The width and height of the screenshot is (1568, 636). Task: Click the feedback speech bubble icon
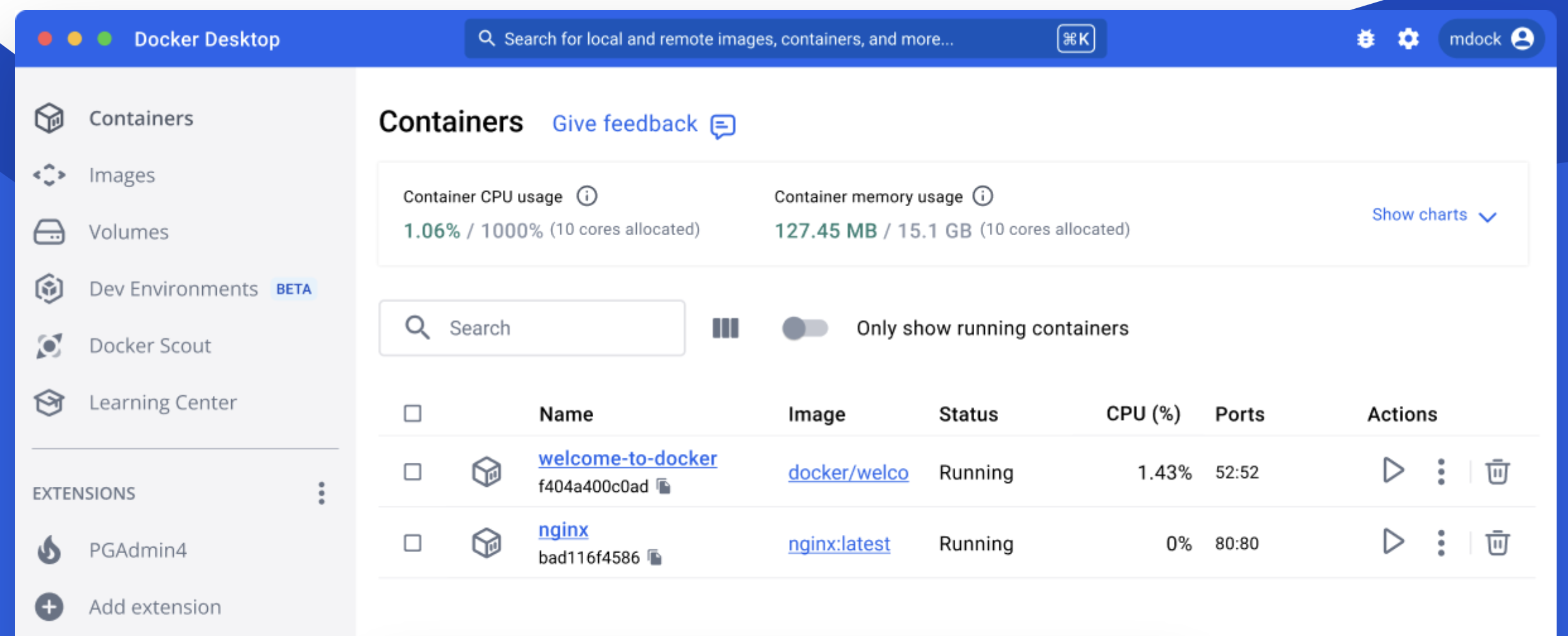pyautogui.click(x=723, y=126)
